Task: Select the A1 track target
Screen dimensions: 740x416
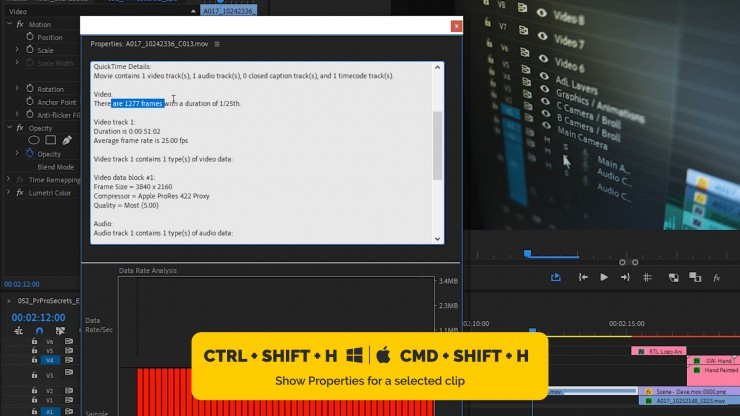Action: [x=50, y=412]
